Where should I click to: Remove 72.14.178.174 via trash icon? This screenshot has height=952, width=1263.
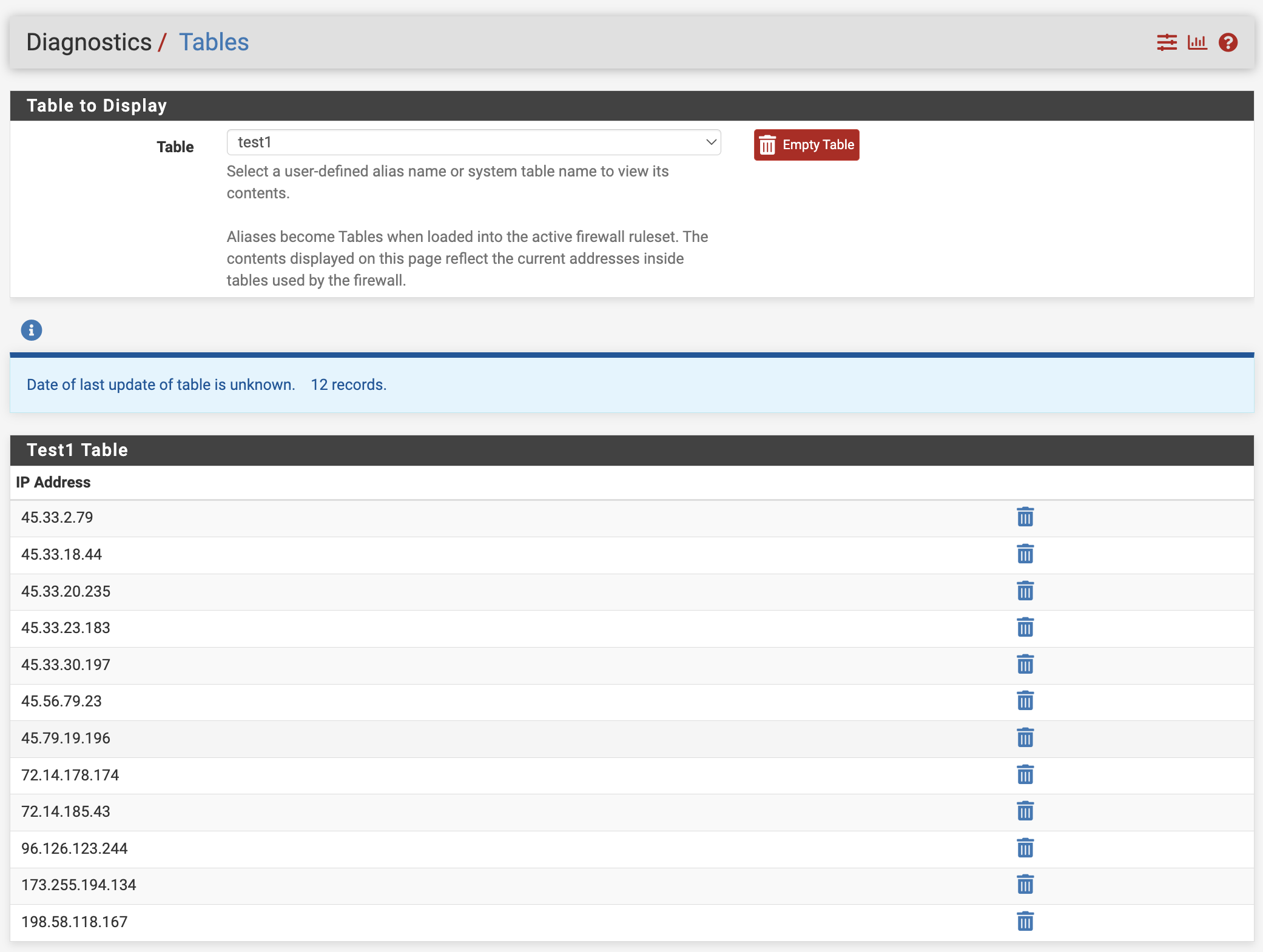[1025, 775]
